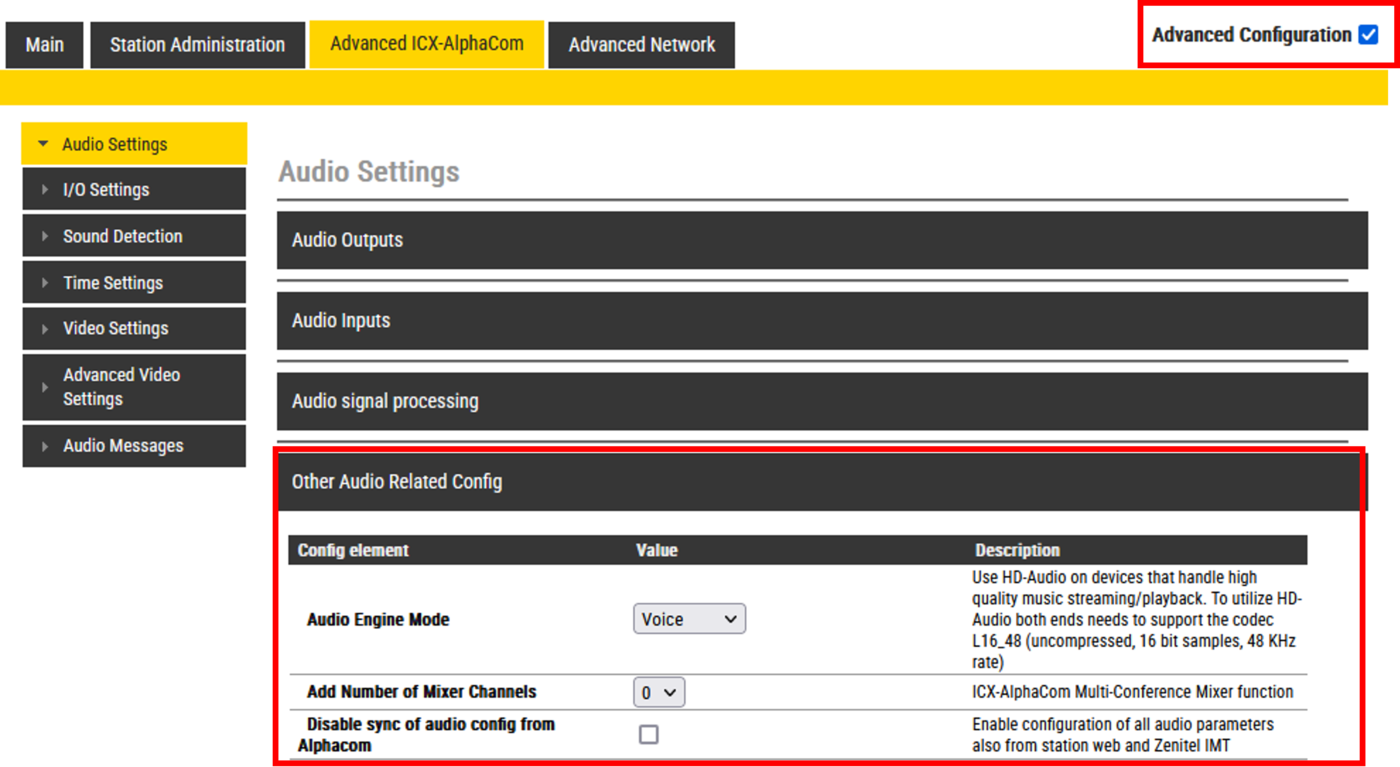1400x767 pixels.
Task: Switch to the Main tab
Action: 44,44
